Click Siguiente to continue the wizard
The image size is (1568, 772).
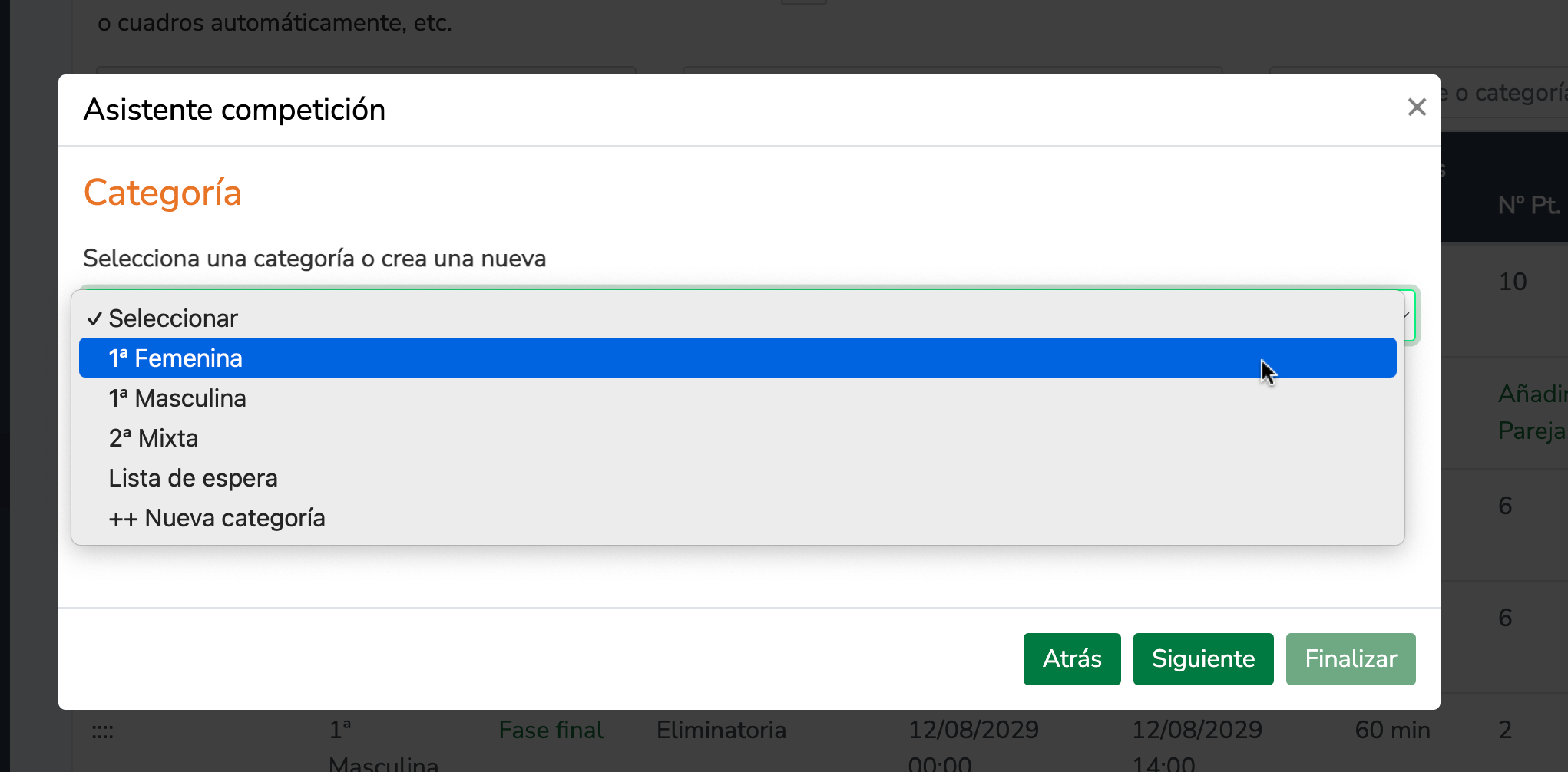coord(1202,658)
